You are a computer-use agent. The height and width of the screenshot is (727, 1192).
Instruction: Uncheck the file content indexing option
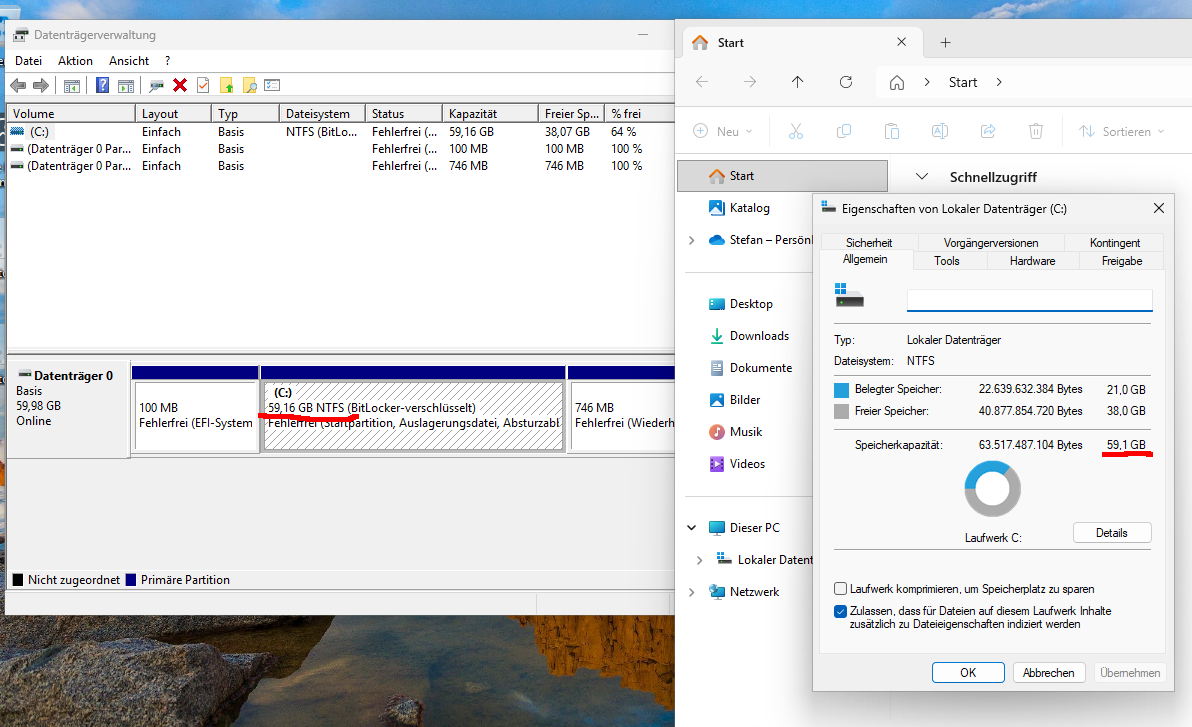(840, 611)
